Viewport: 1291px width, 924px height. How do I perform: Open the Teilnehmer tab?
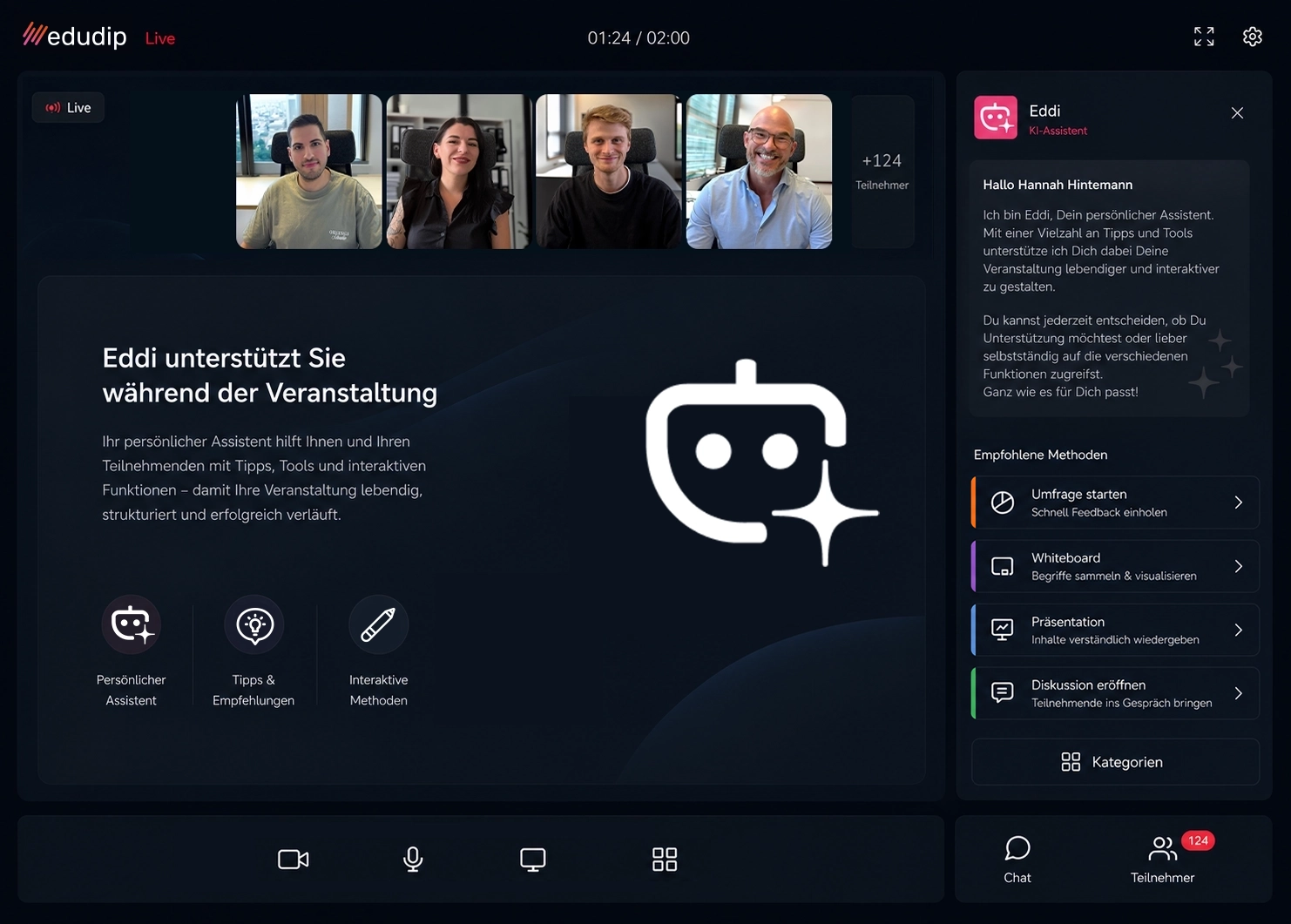pyautogui.click(x=1163, y=860)
